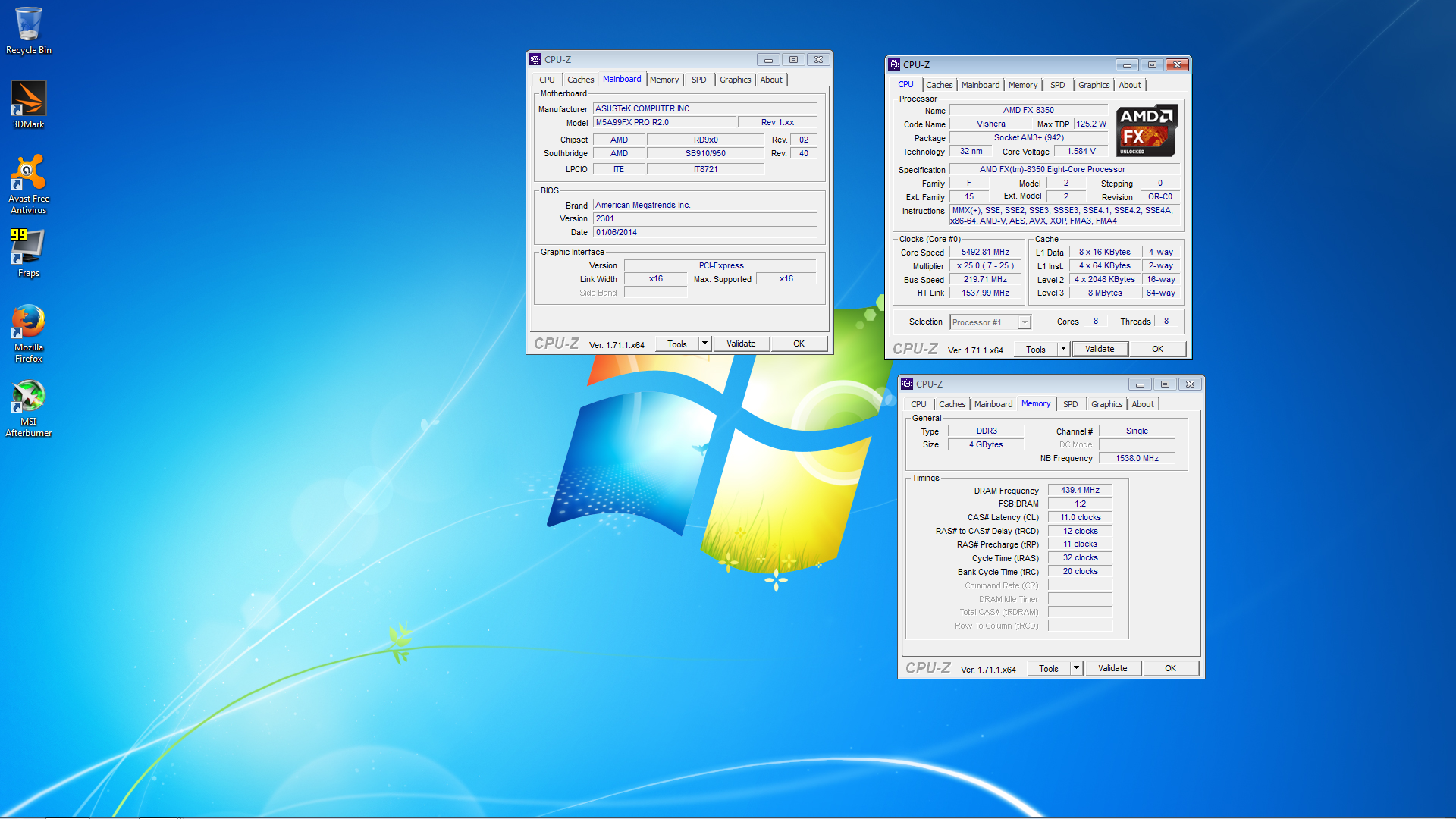This screenshot has height=819, width=1456.
Task: Switch to Caches tab in CPU window
Action: point(939,85)
